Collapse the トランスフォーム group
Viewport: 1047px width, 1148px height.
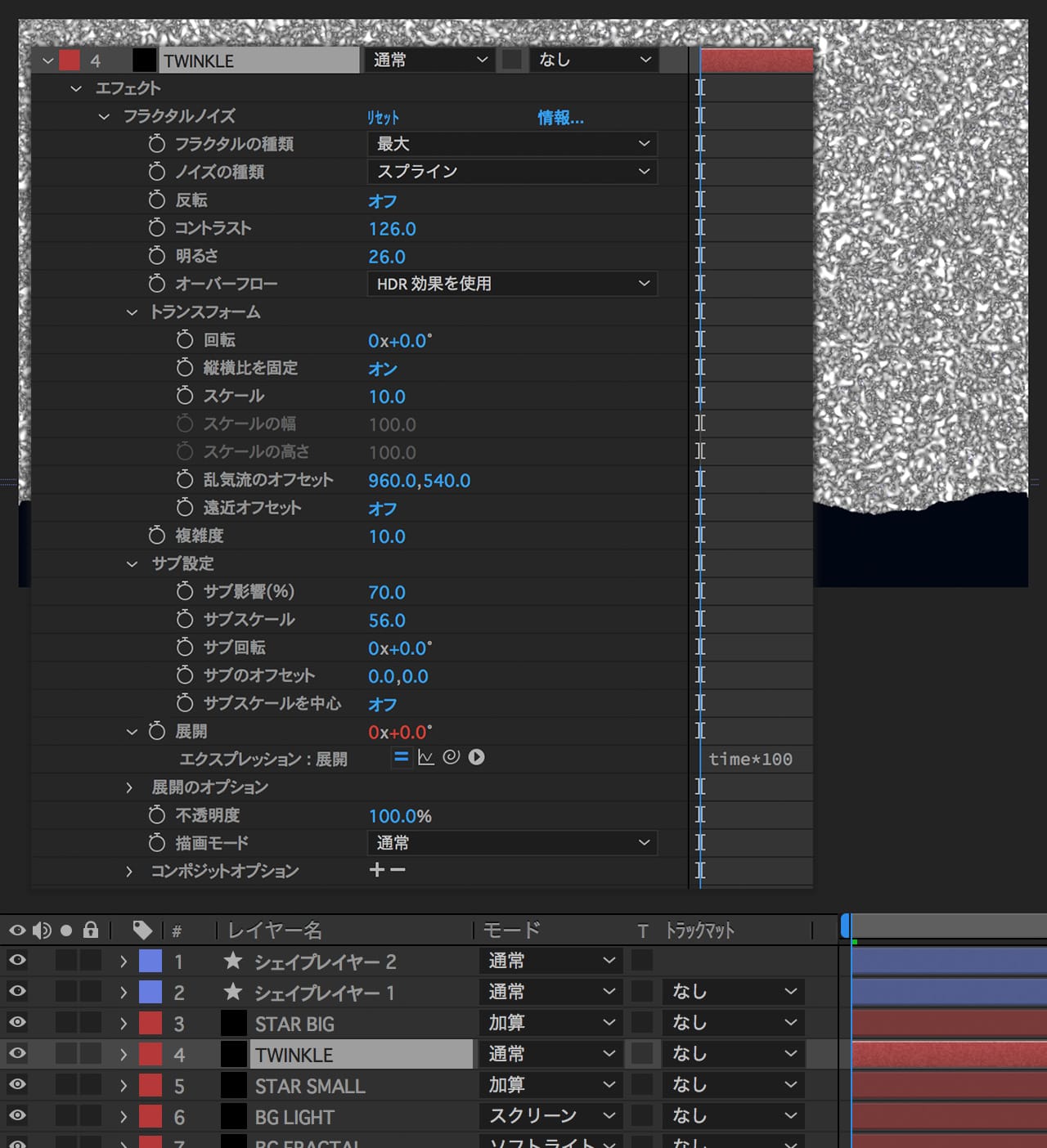[x=132, y=312]
